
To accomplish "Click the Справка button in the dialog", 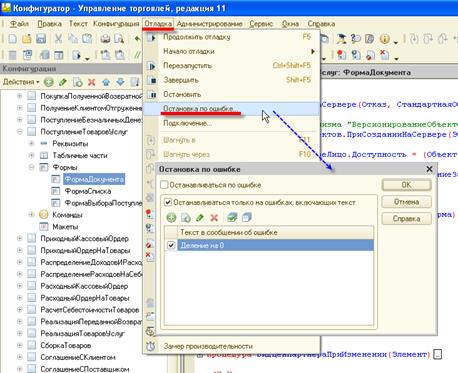I will click(x=406, y=219).
